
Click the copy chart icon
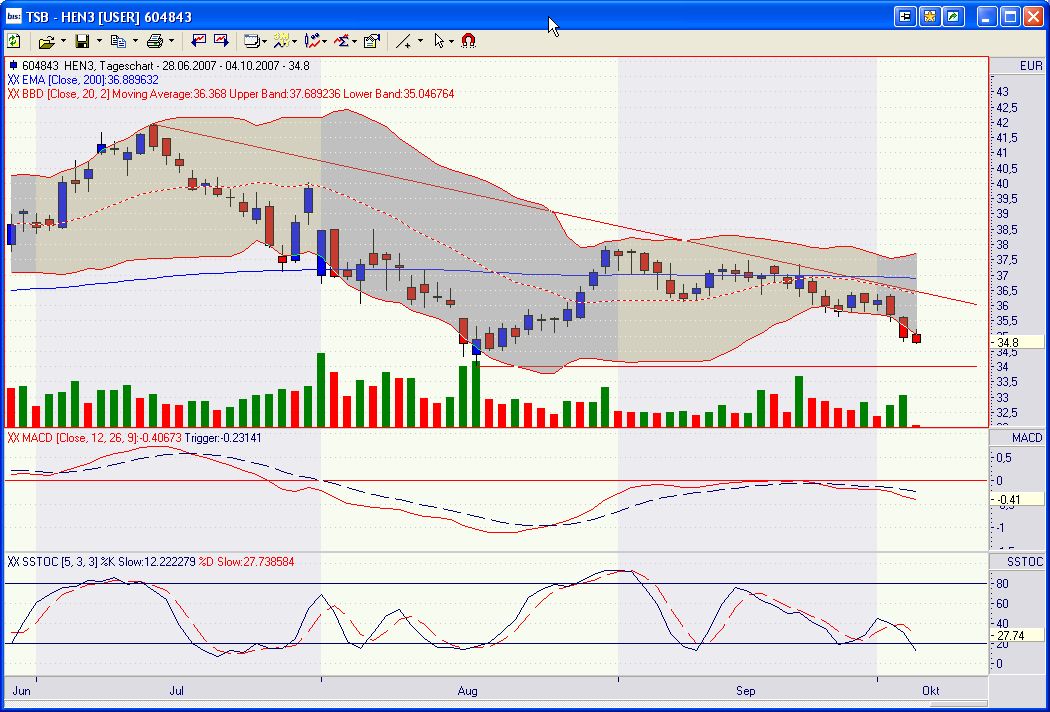click(x=118, y=42)
